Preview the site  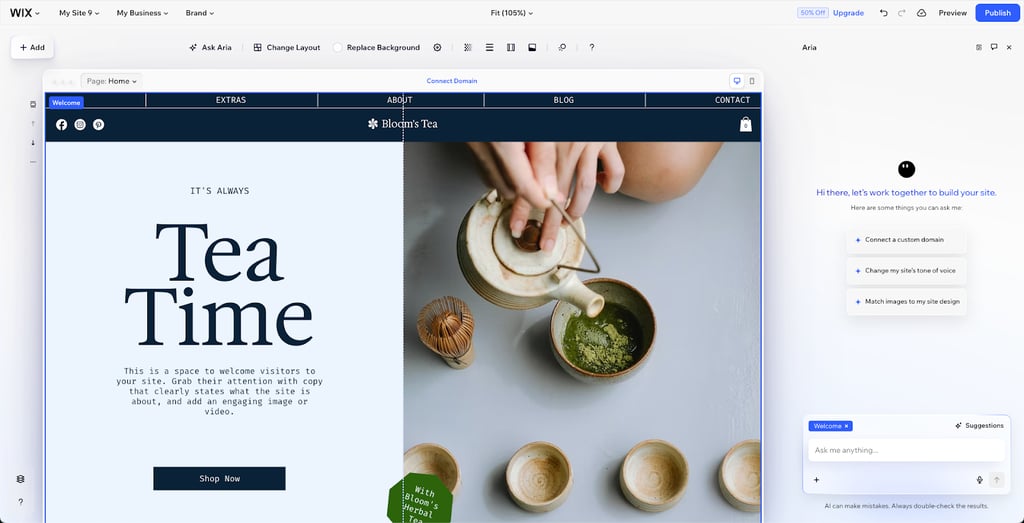952,13
